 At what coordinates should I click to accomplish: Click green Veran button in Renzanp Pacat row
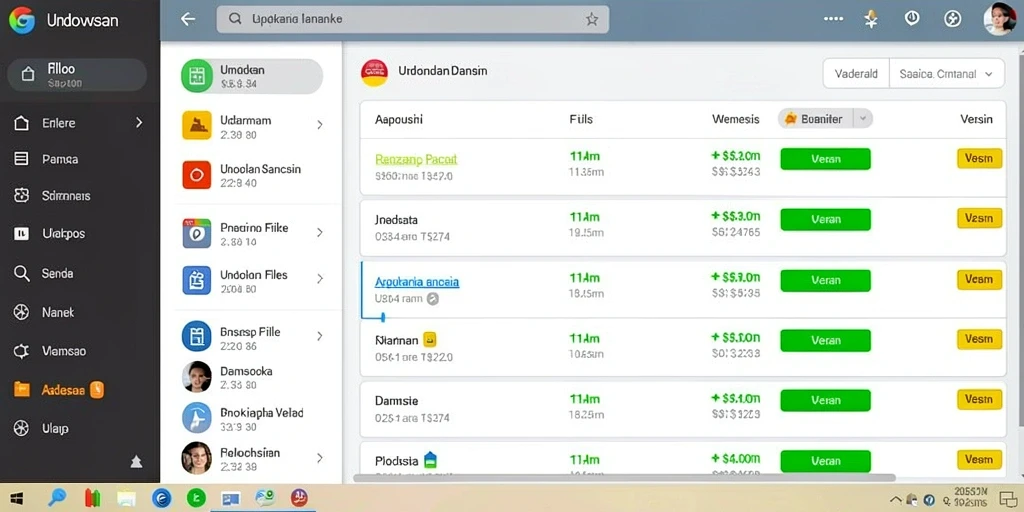click(x=825, y=159)
